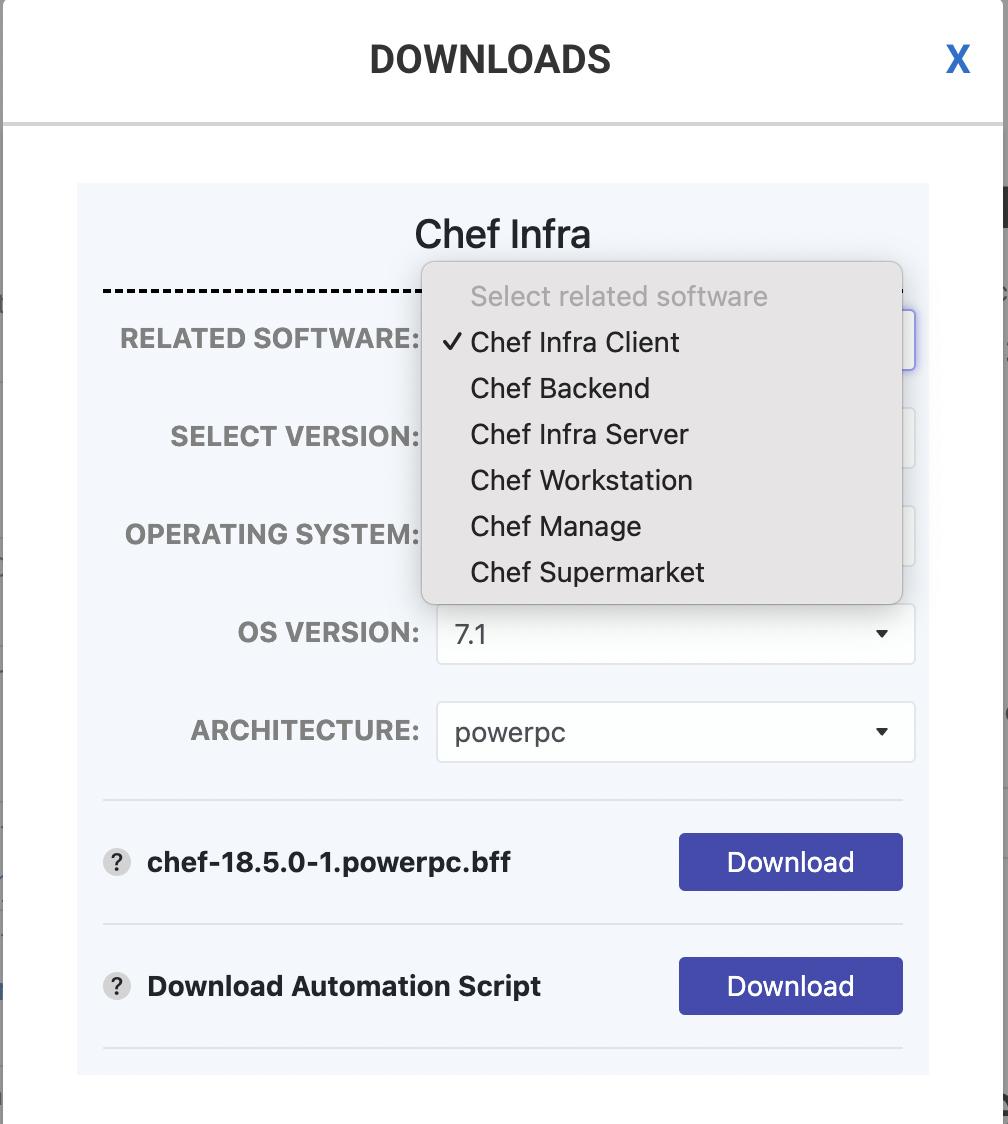Open the Architecture dropdown showing powerpc

click(675, 731)
